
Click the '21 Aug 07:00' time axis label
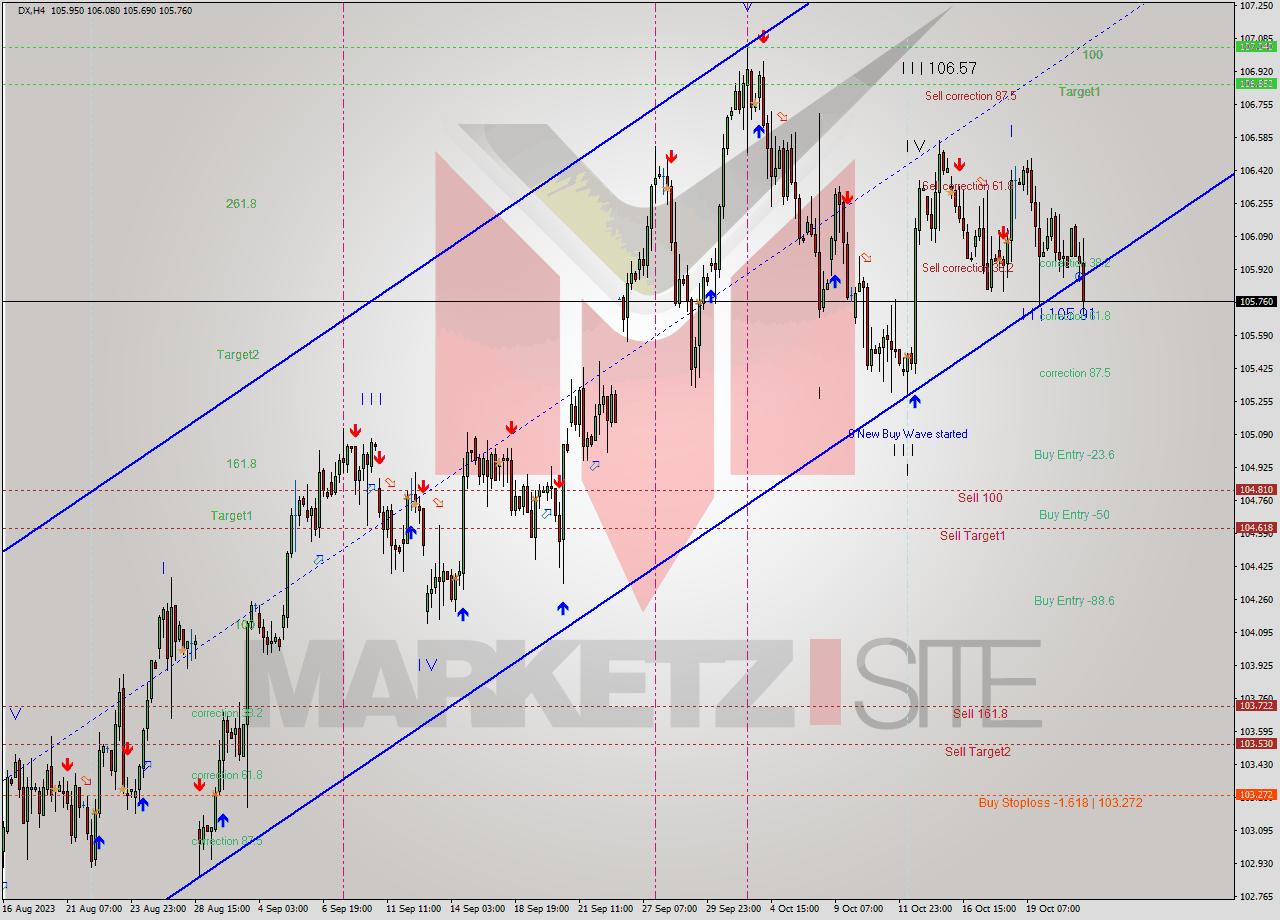[94, 909]
